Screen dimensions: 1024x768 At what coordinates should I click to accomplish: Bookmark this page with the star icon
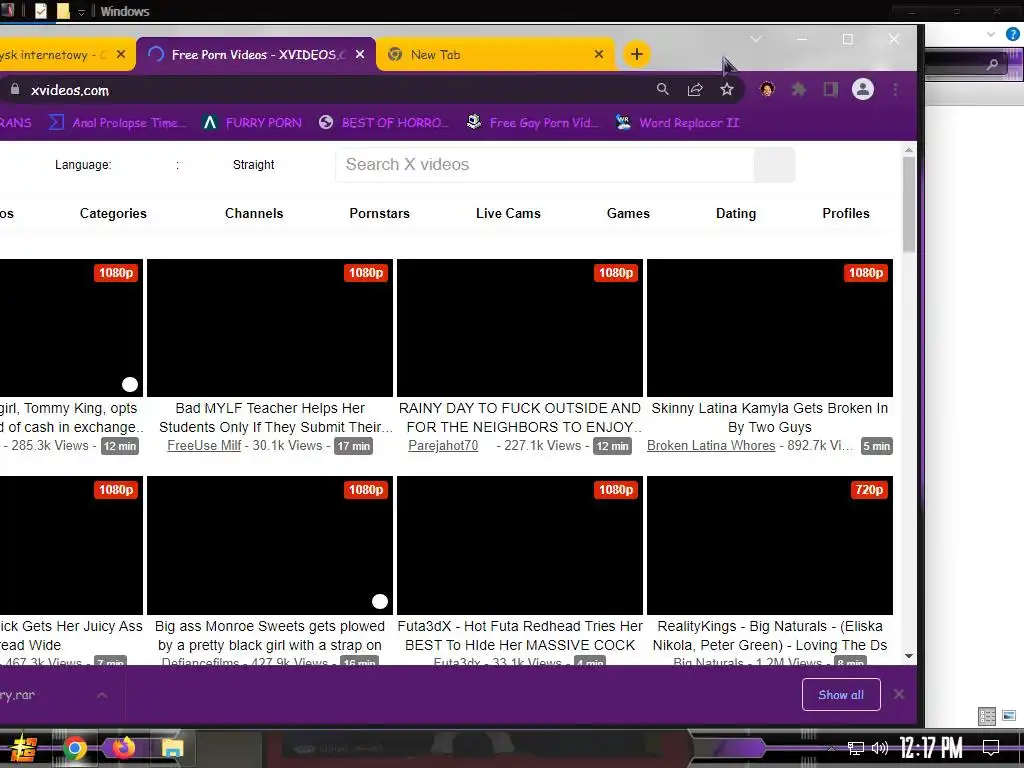(727, 89)
